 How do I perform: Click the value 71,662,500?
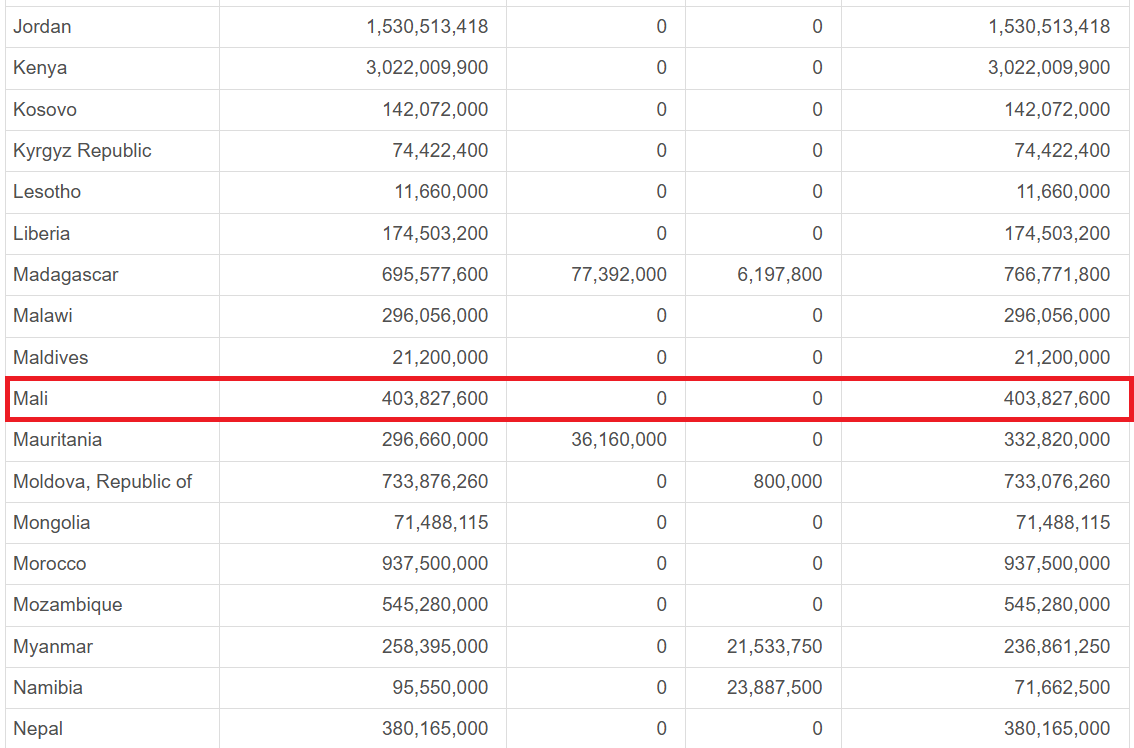click(1062, 688)
